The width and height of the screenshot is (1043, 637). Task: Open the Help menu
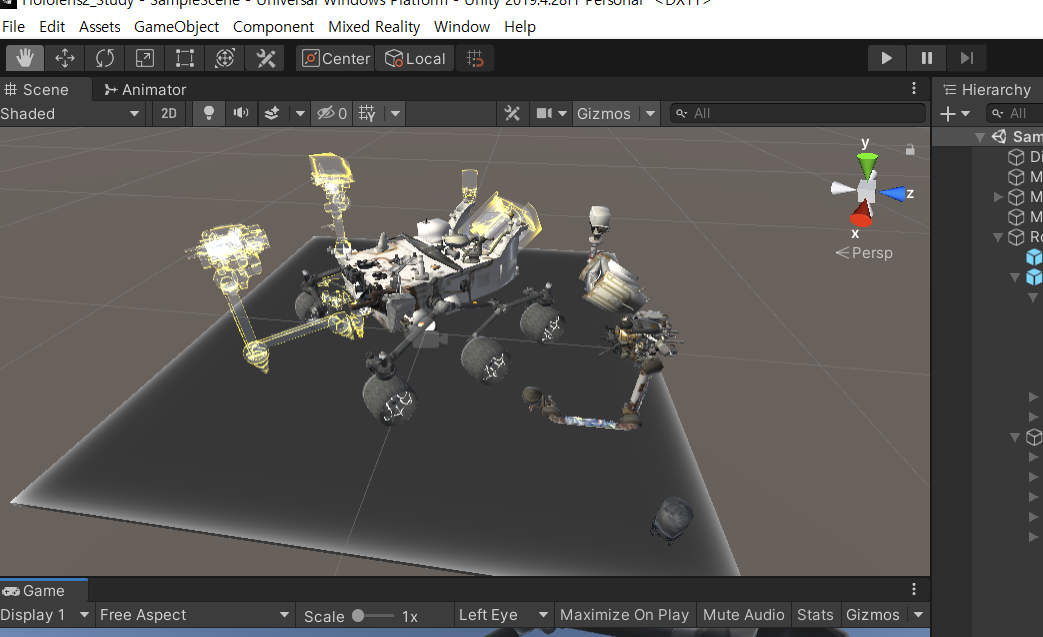coord(520,27)
